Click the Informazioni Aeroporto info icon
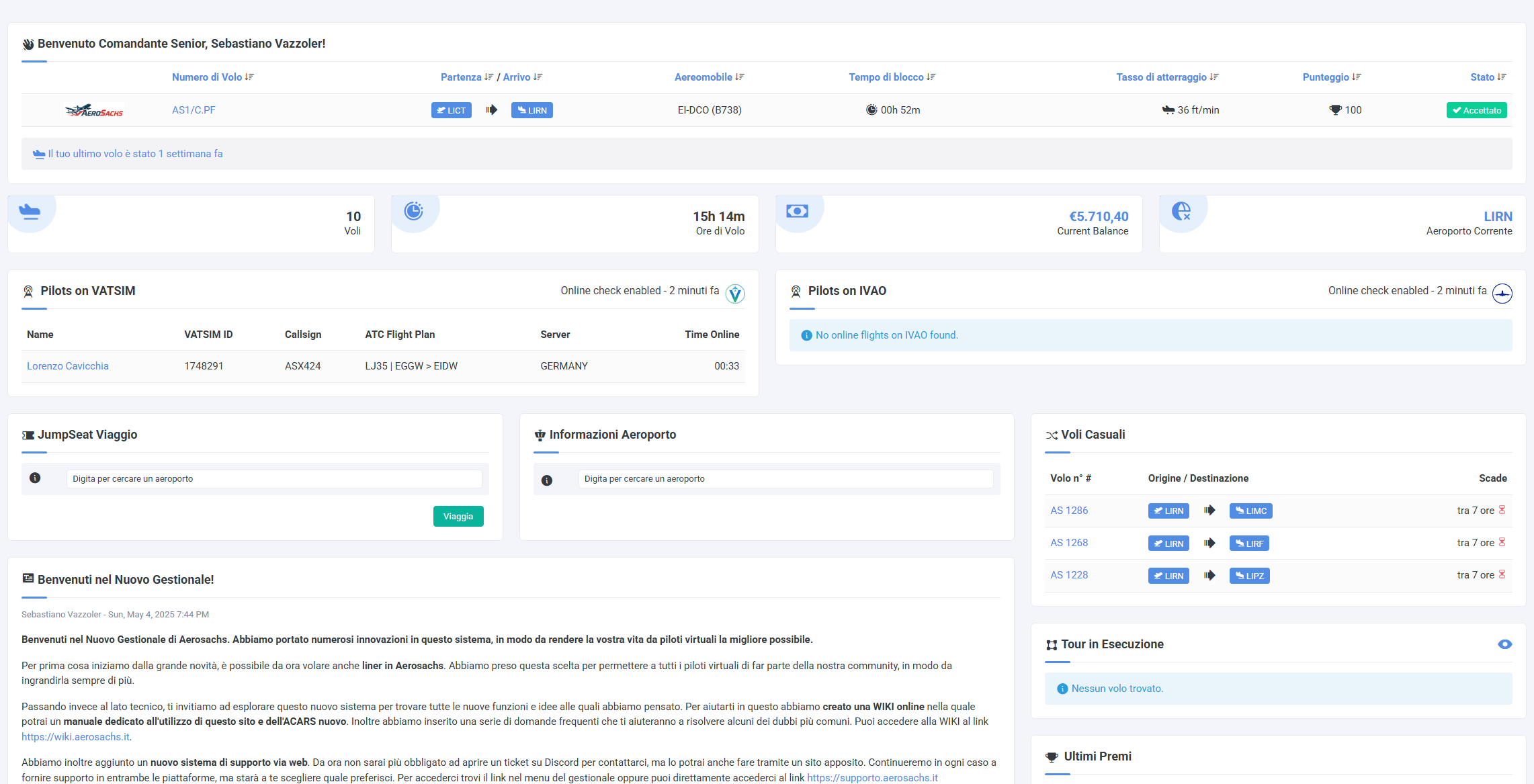 [547, 480]
